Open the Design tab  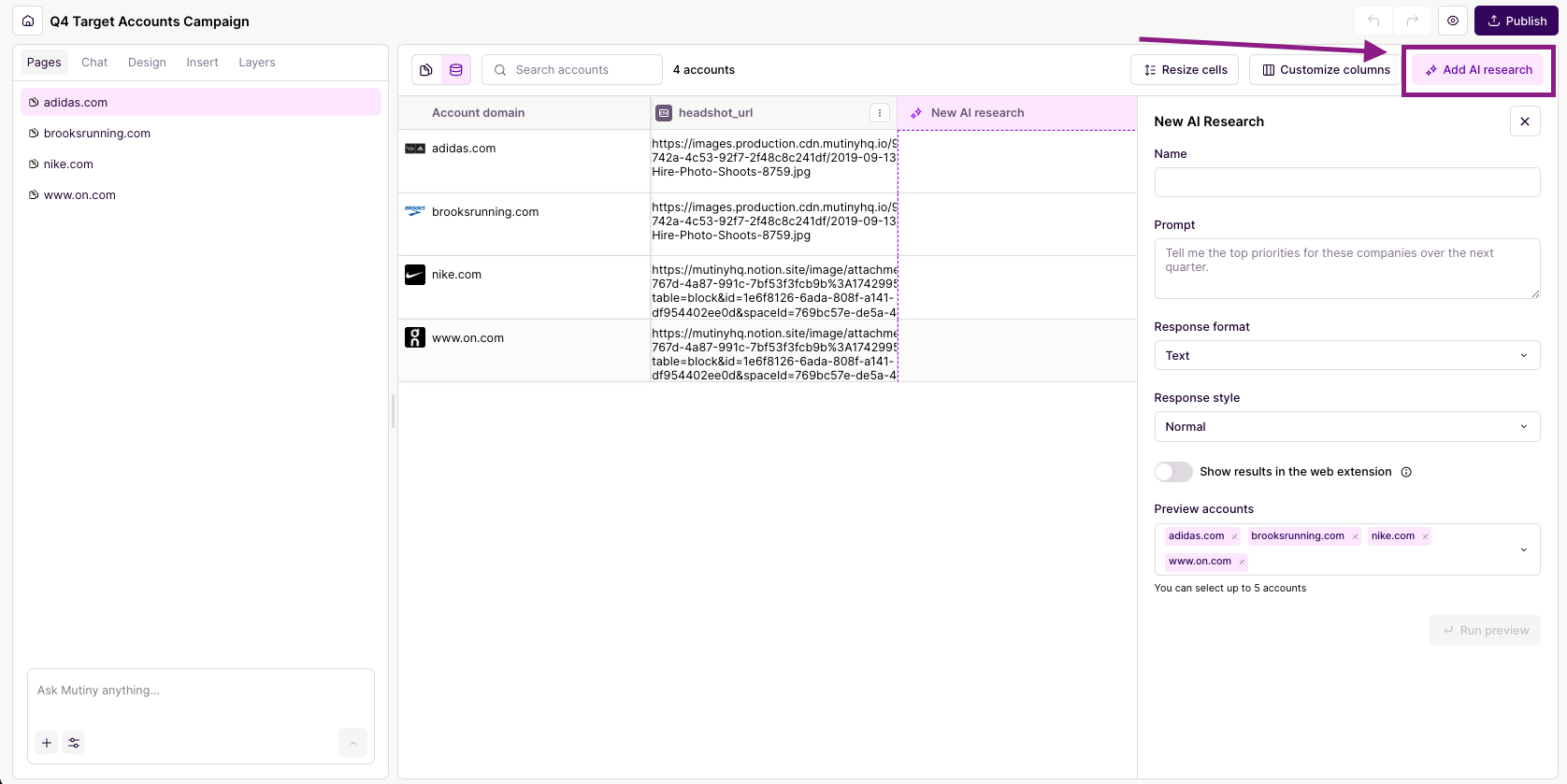coord(147,63)
